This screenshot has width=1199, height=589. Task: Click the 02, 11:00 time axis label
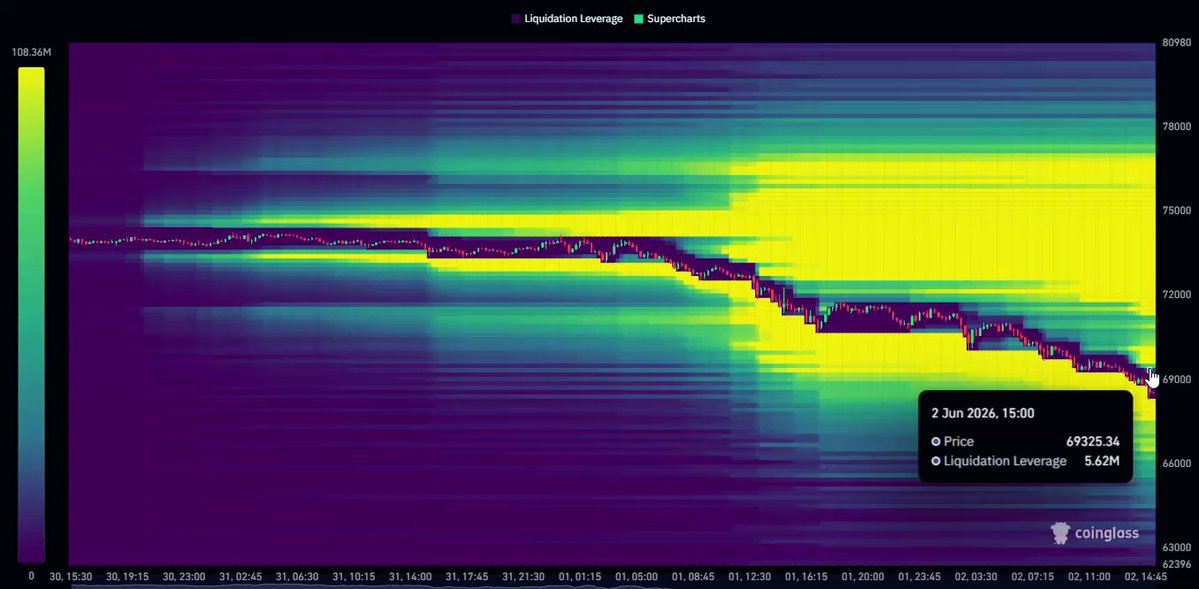[x=1089, y=577]
